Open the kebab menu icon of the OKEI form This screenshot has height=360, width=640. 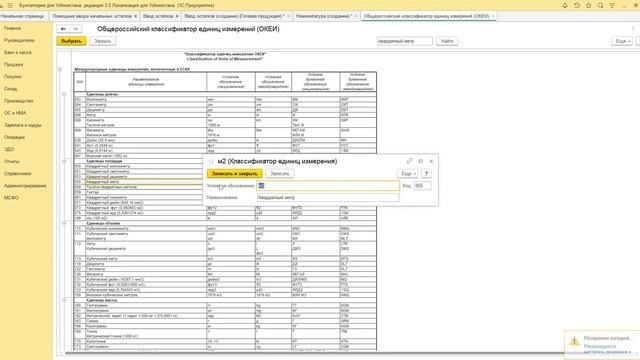tap(633, 29)
